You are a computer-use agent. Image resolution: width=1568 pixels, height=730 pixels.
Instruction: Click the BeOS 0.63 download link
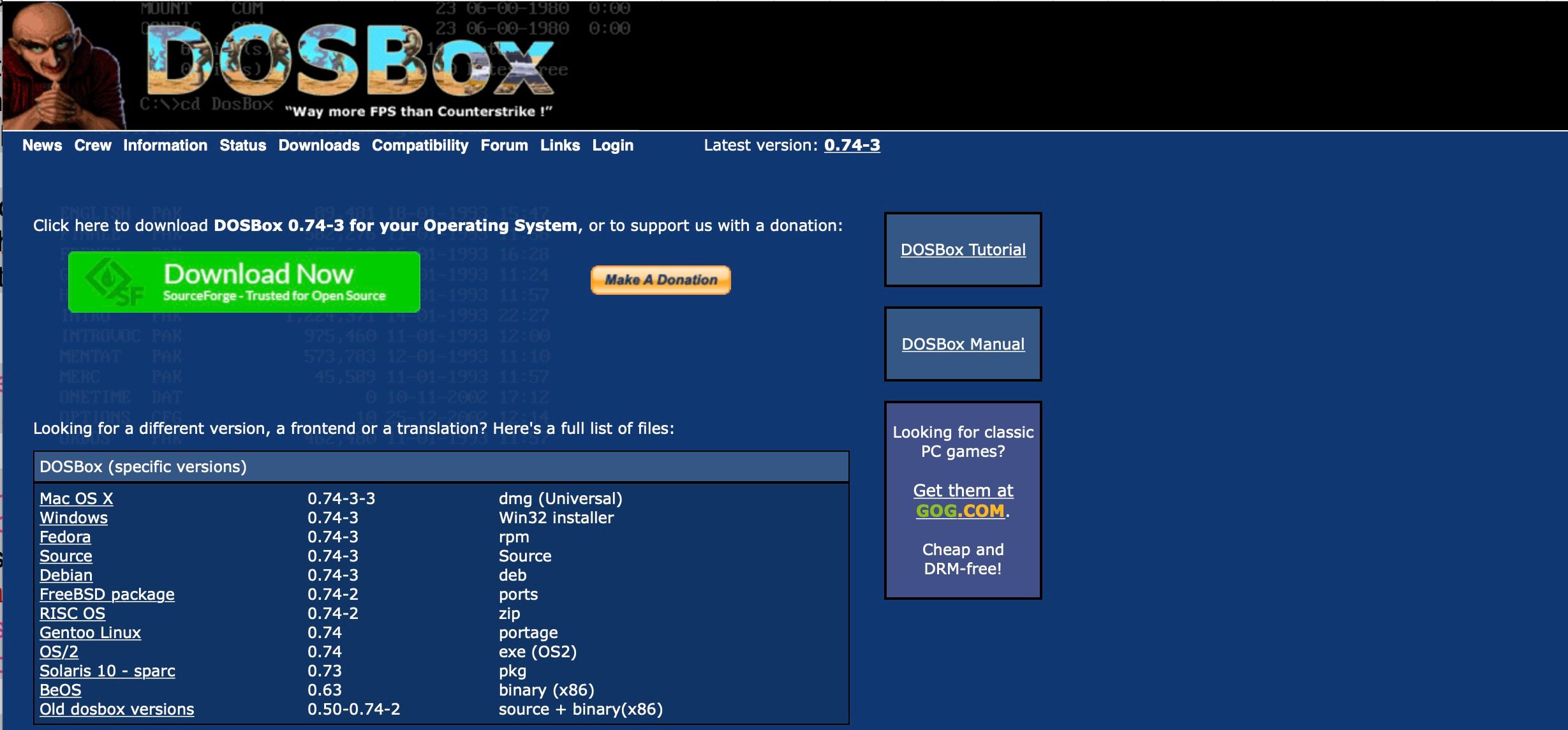click(60, 690)
